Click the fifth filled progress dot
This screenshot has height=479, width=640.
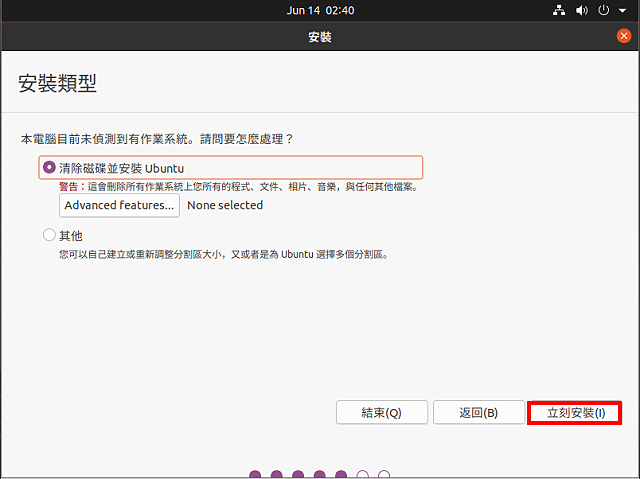[x=341, y=475]
